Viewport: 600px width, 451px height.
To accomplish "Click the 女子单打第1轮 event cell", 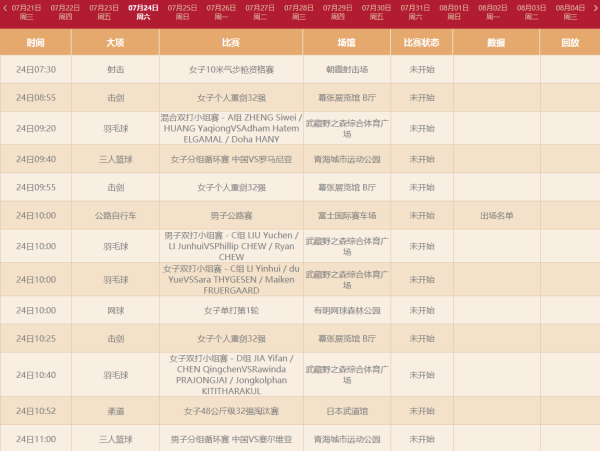I will (231, 311).
